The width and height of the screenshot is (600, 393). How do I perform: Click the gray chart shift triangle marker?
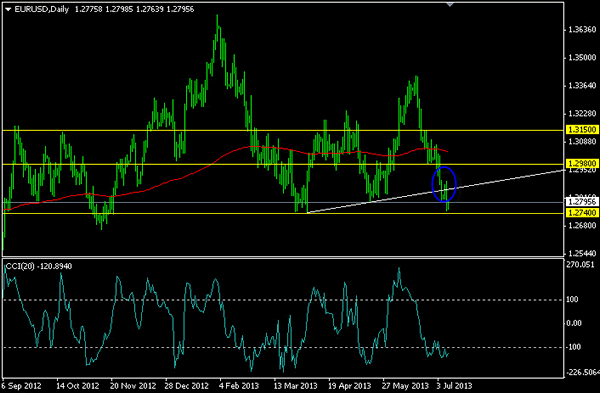click(450, 5)
